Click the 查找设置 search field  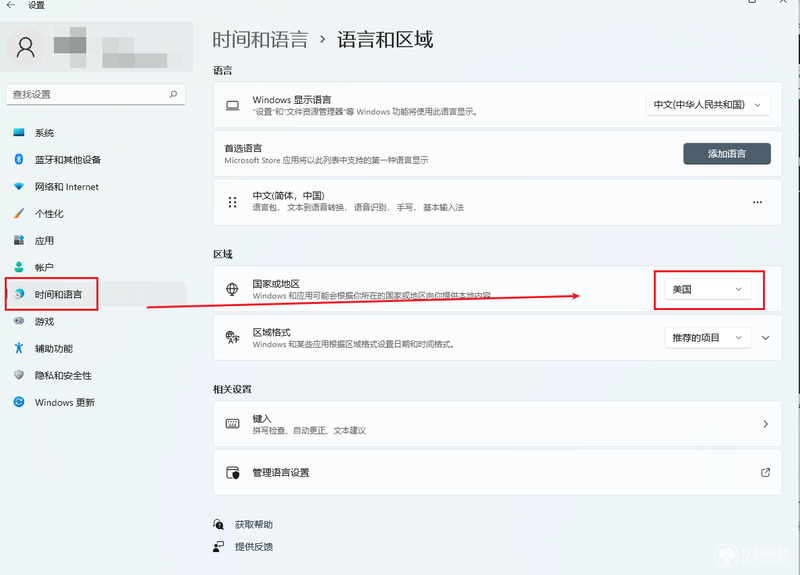tap(95, 94)
